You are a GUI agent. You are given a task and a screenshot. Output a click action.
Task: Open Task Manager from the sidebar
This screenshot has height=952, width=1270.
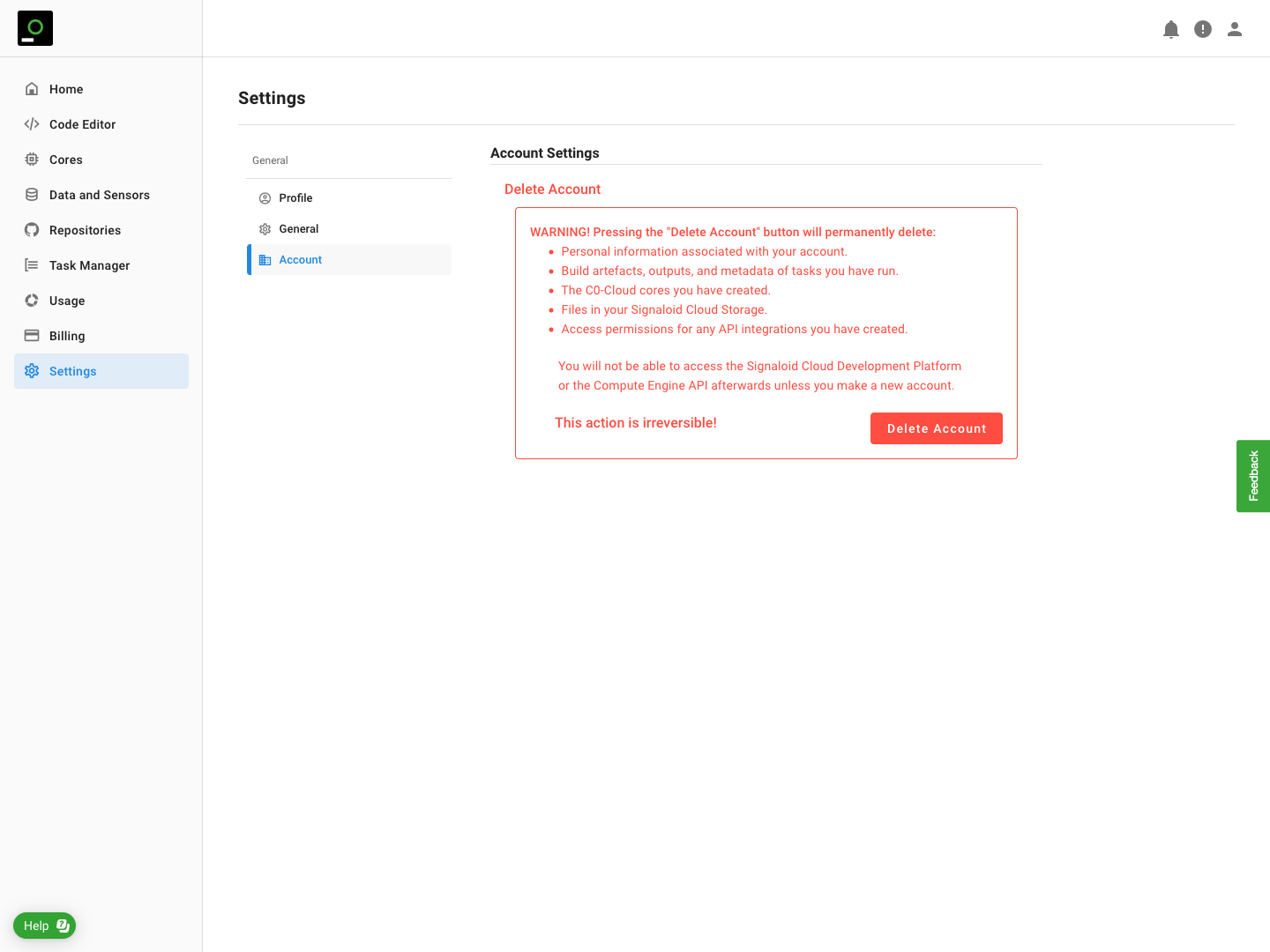pos(89,265)
